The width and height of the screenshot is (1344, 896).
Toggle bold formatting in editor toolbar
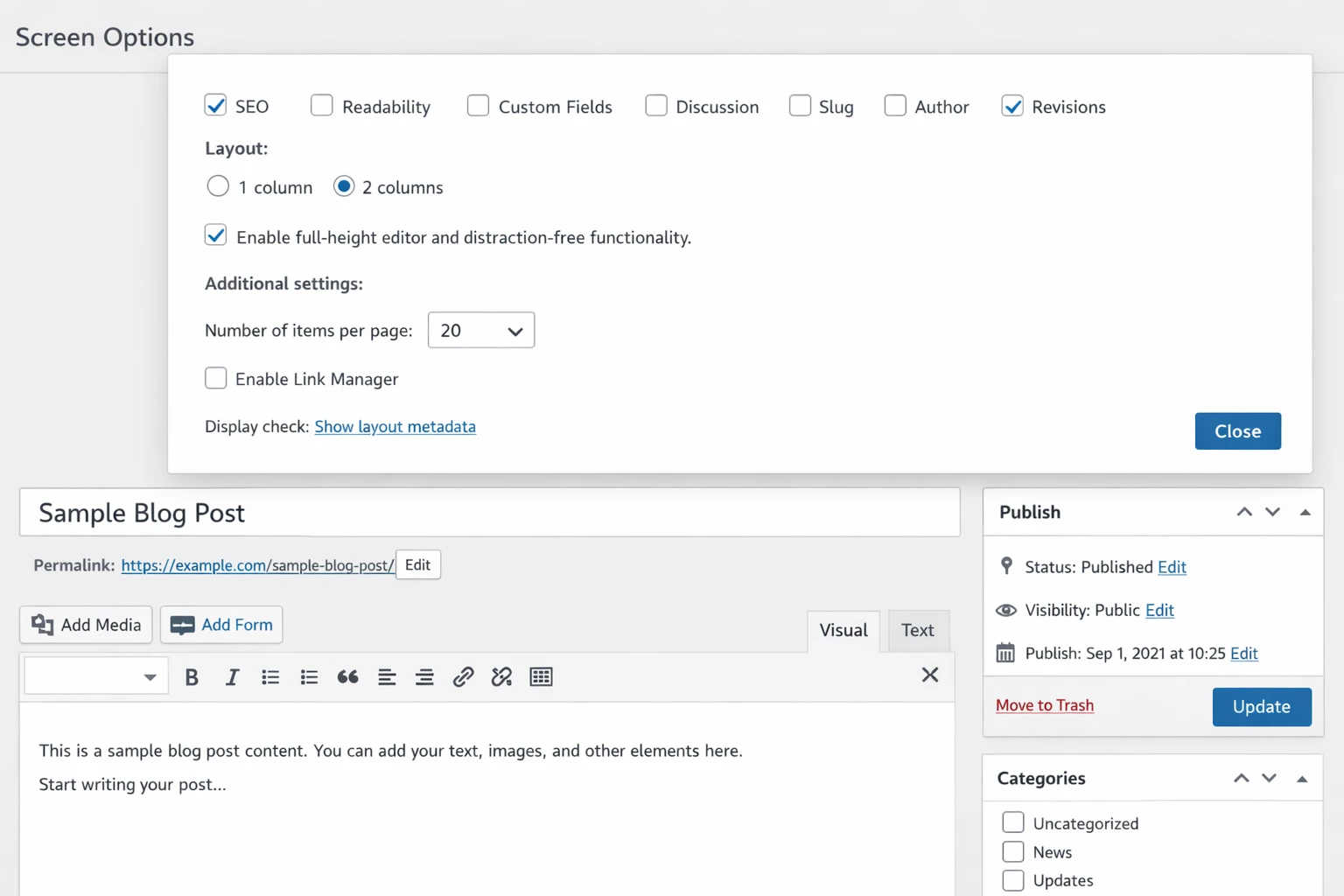click(x=192, y=677)
